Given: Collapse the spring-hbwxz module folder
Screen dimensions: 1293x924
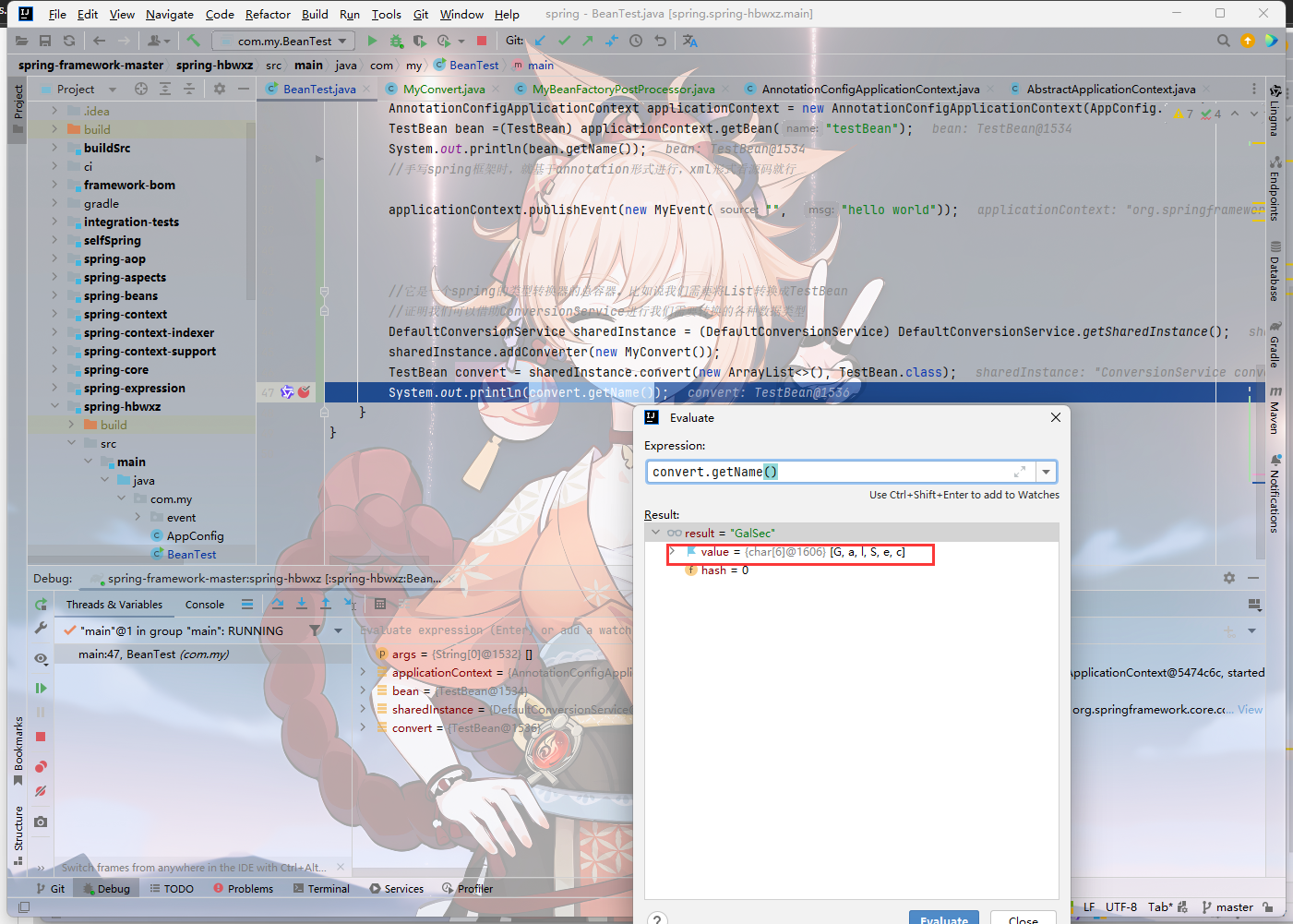Looking at the screenshot, I should click(x=54, y=406).
